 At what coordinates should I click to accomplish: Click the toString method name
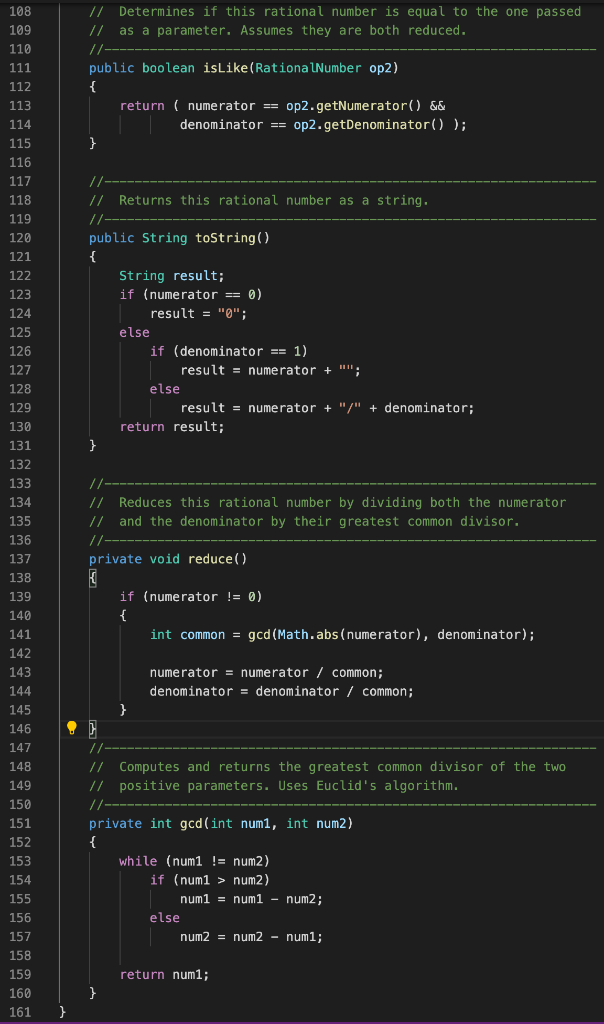click(x=226, y=238)
